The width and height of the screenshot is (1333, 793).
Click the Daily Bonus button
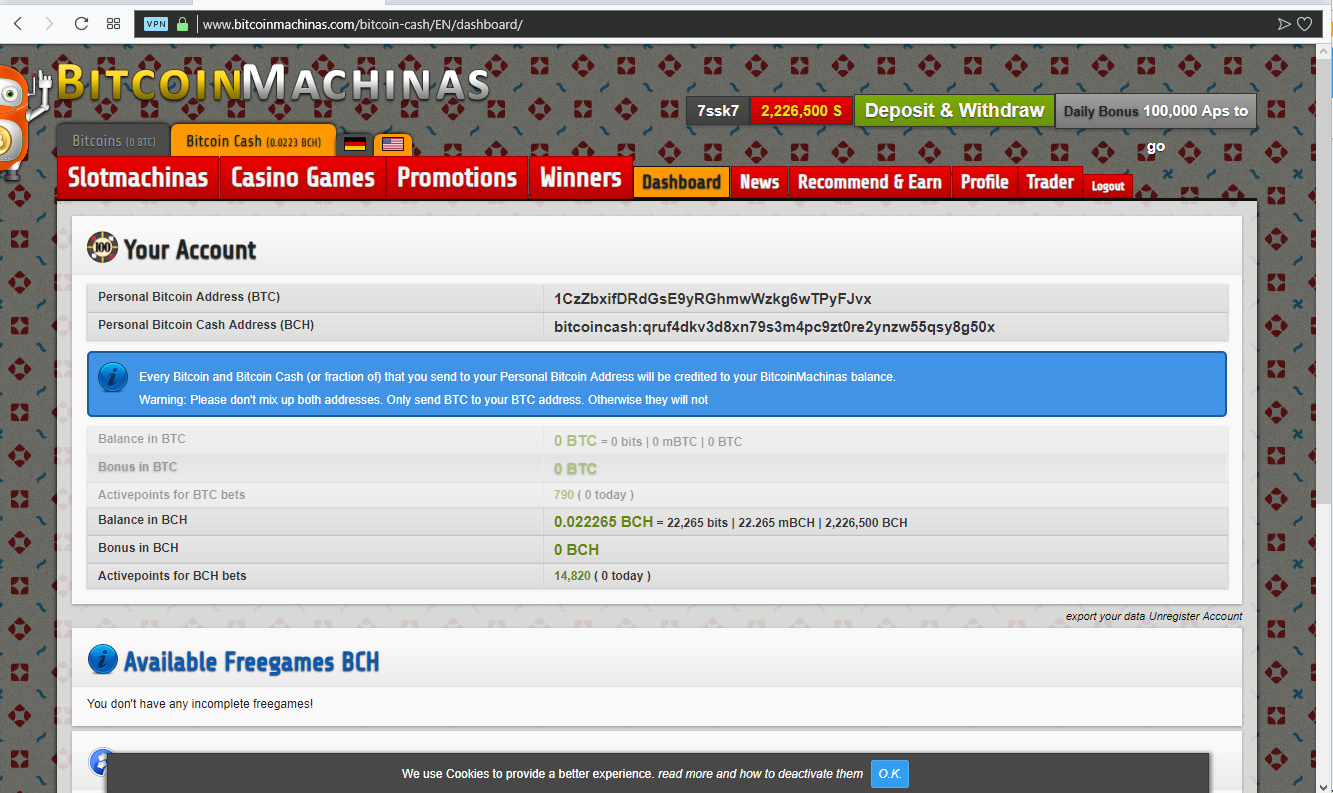click(1156, 111)
